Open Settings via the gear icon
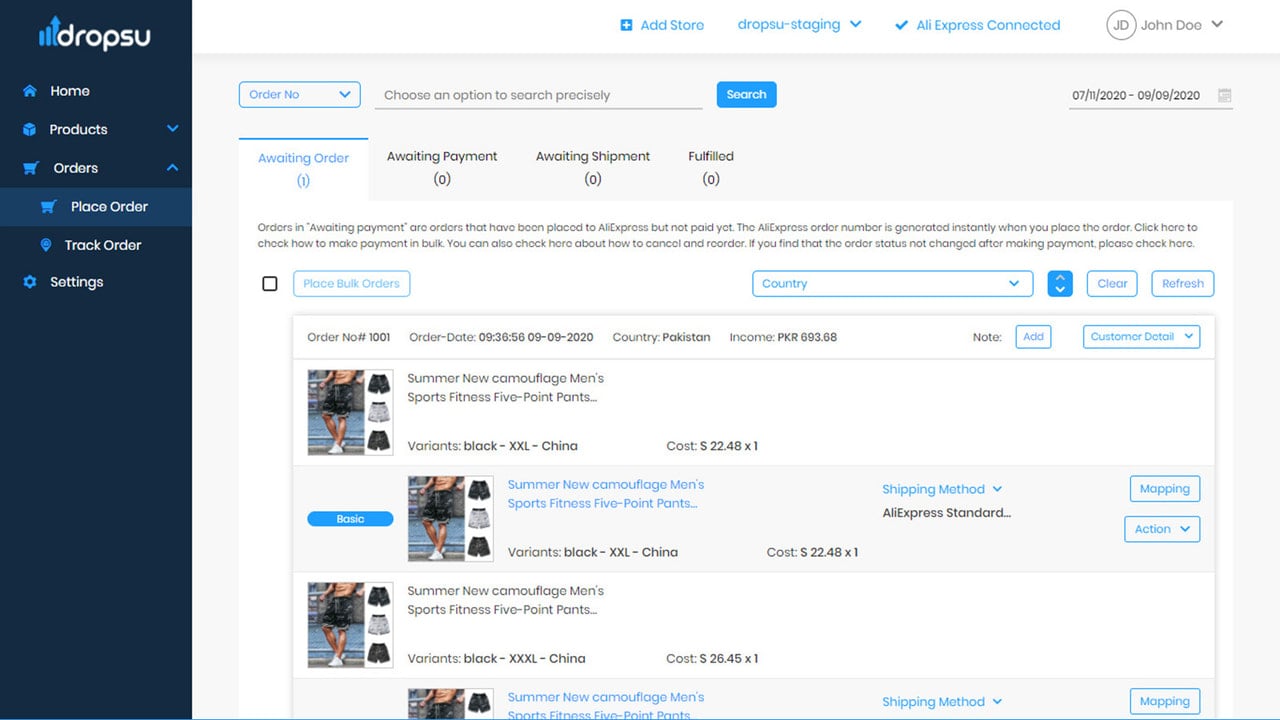This screenshot has width=1280, height=720. 30,282
